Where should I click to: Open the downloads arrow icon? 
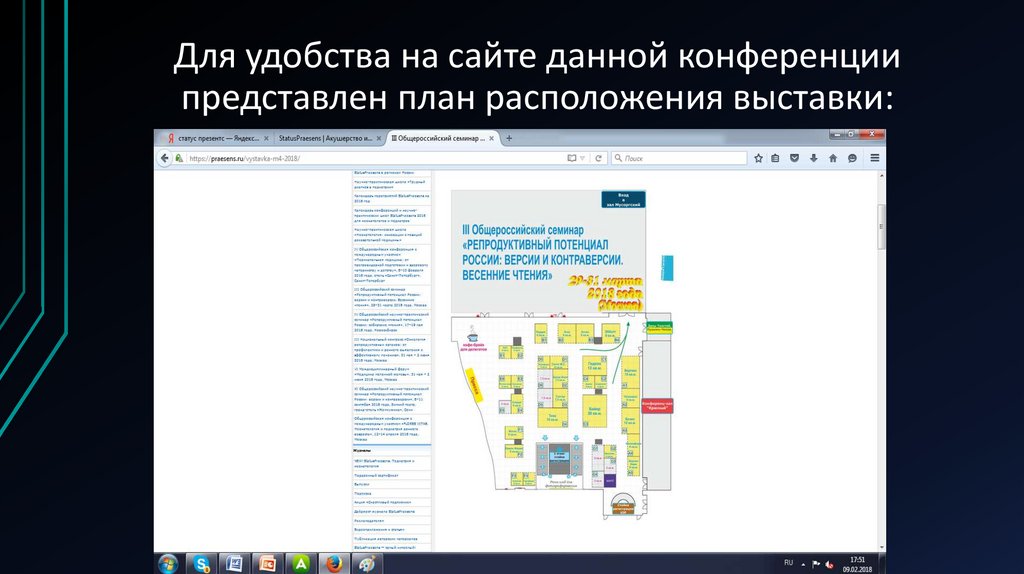[813, 158]
